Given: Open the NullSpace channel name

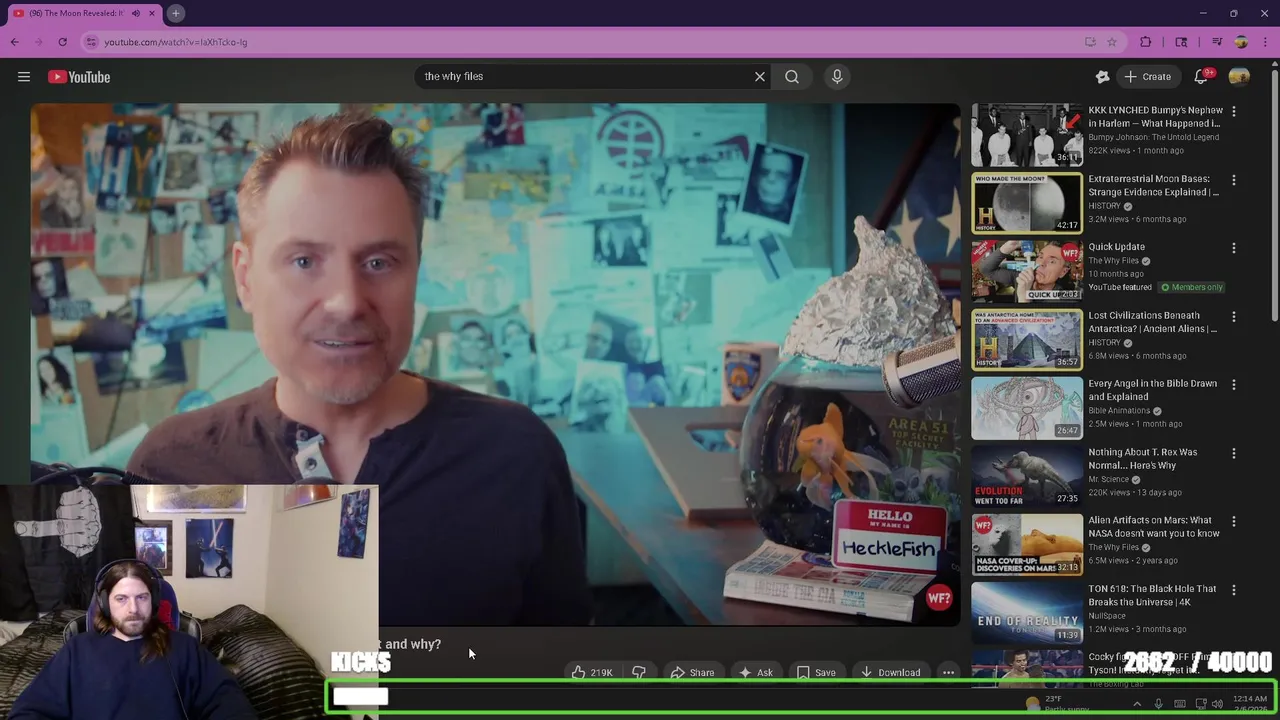Looking at the screenshot, I should pyautogui.click(x=1107, y=616).
